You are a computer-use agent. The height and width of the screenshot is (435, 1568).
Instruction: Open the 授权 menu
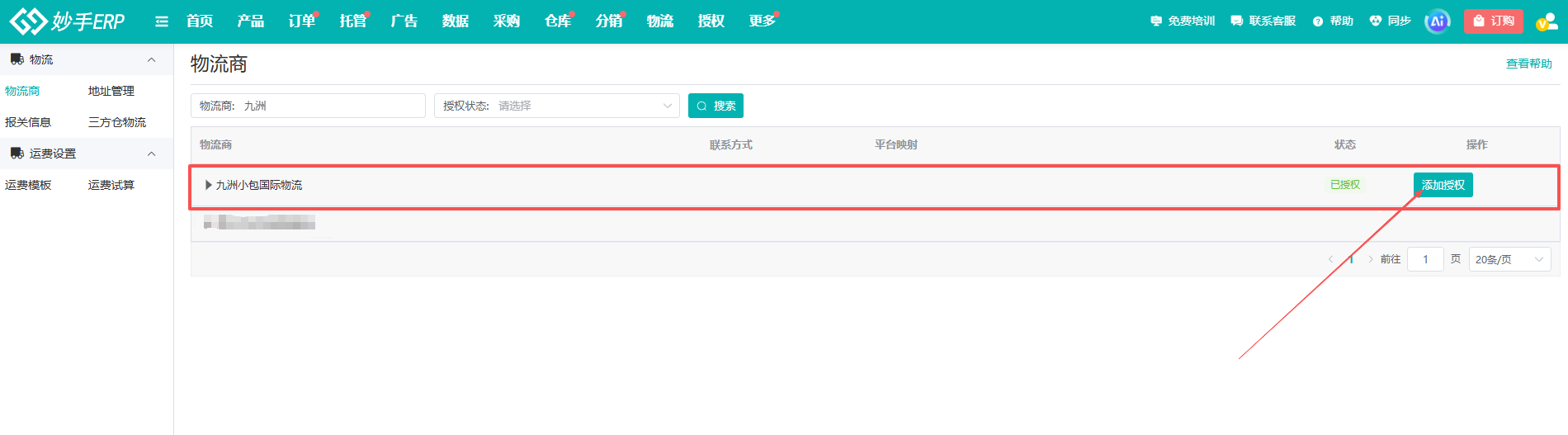tap(711, 21)
